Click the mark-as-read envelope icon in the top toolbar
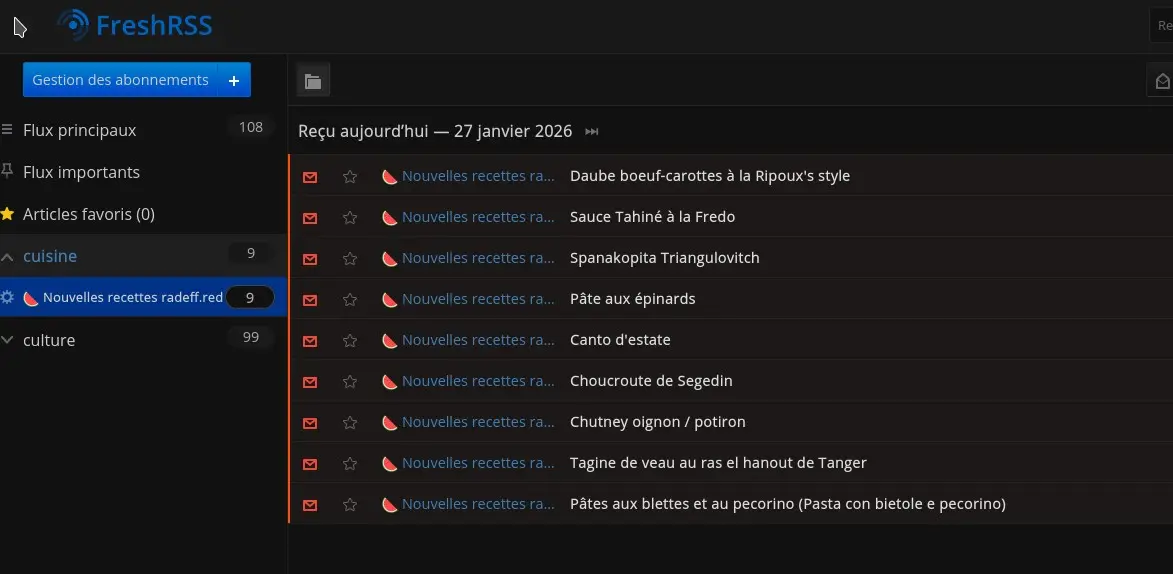This screenshot has height=574, width=1173. pyautogui.click(x=1162, y=81)
